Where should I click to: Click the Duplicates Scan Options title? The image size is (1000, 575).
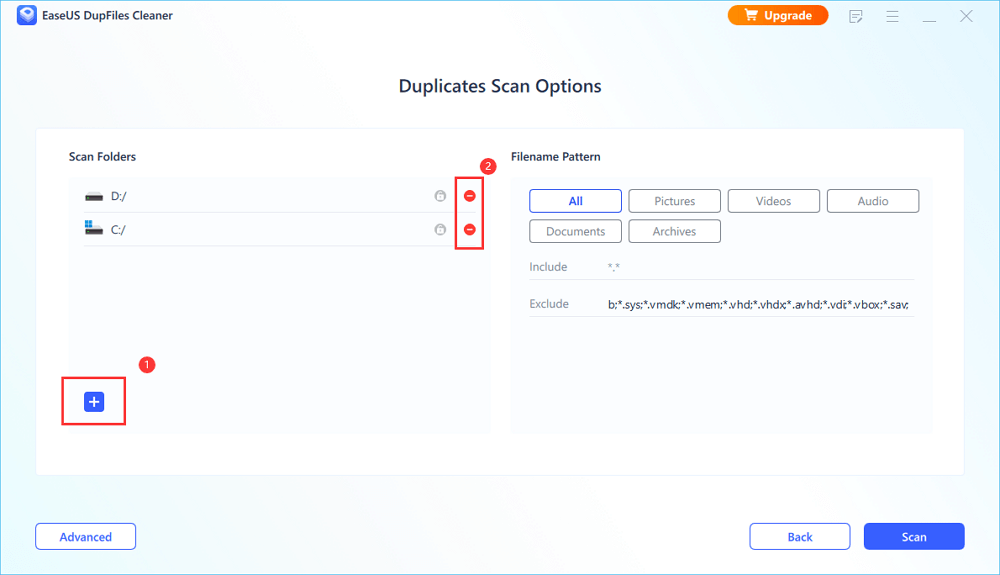click(500, 86)
